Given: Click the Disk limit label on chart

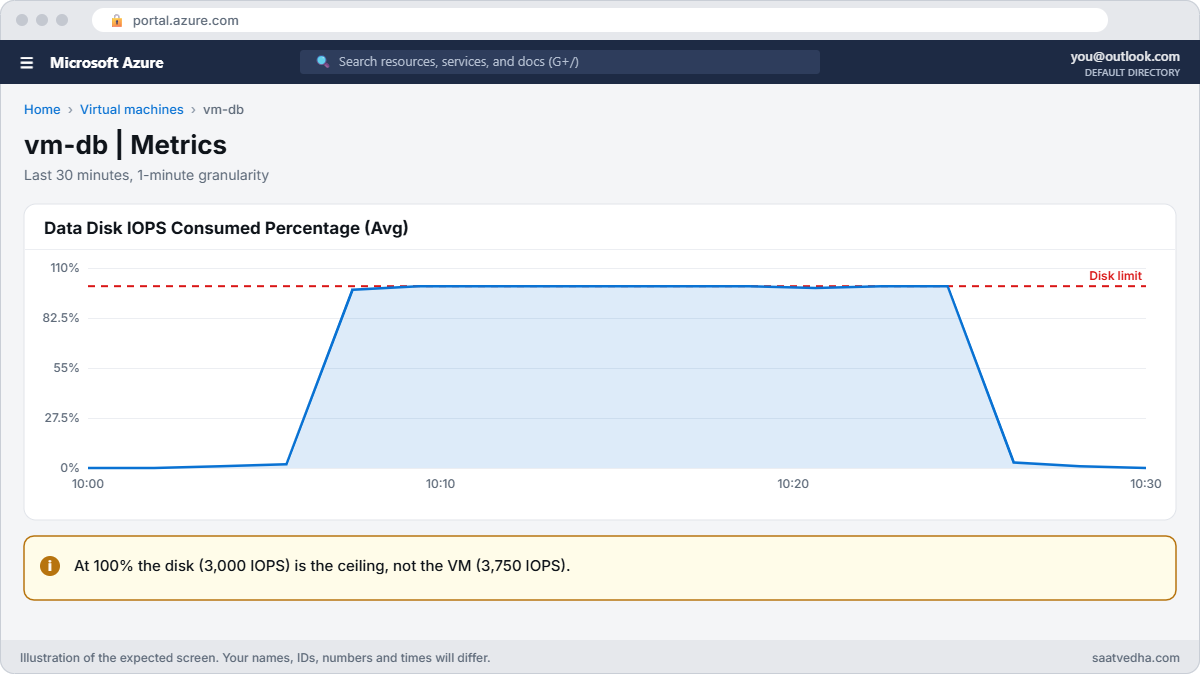Looking at the screenshot, I should (1115, 276).
